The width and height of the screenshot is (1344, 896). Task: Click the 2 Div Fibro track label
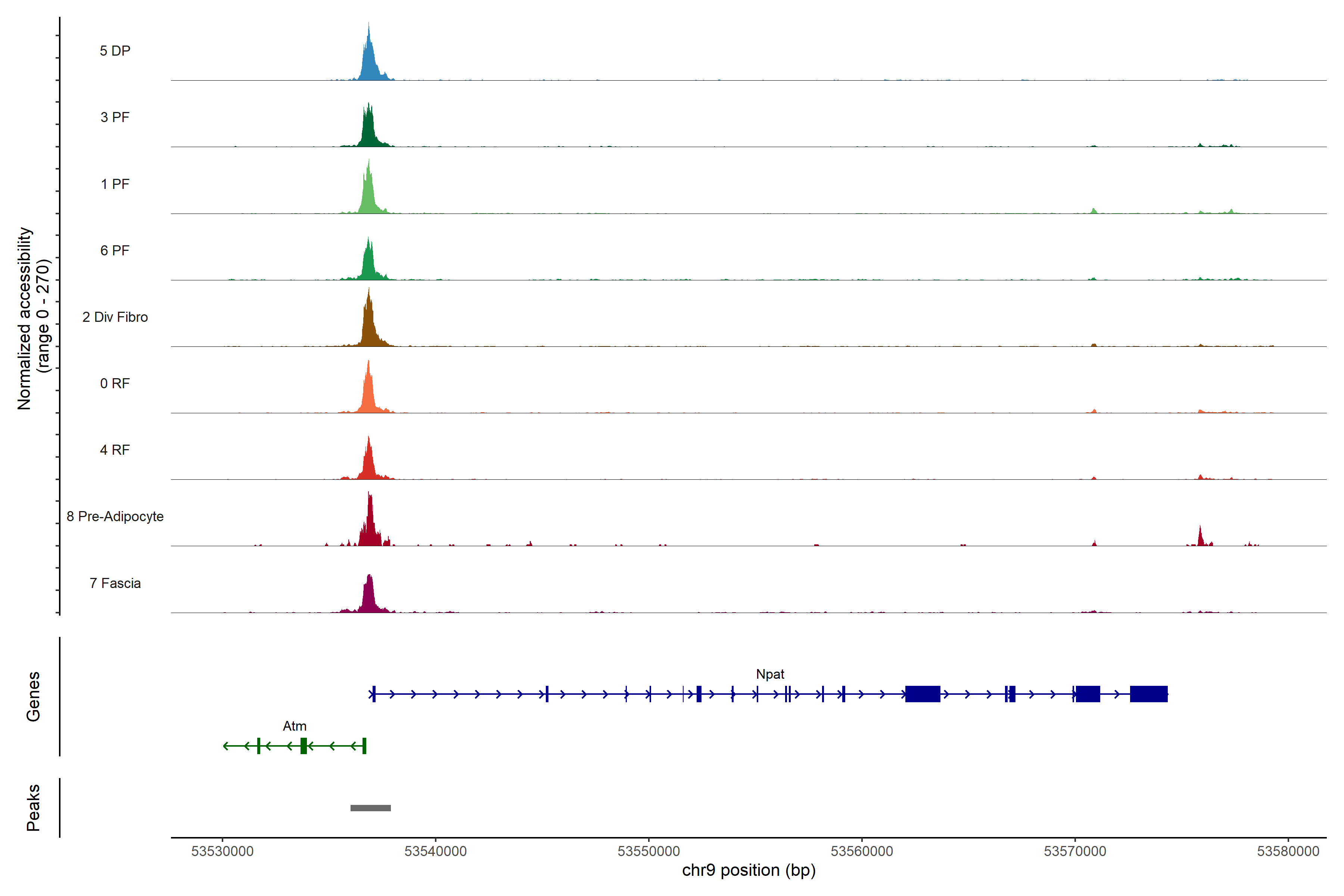pos(115,317)
